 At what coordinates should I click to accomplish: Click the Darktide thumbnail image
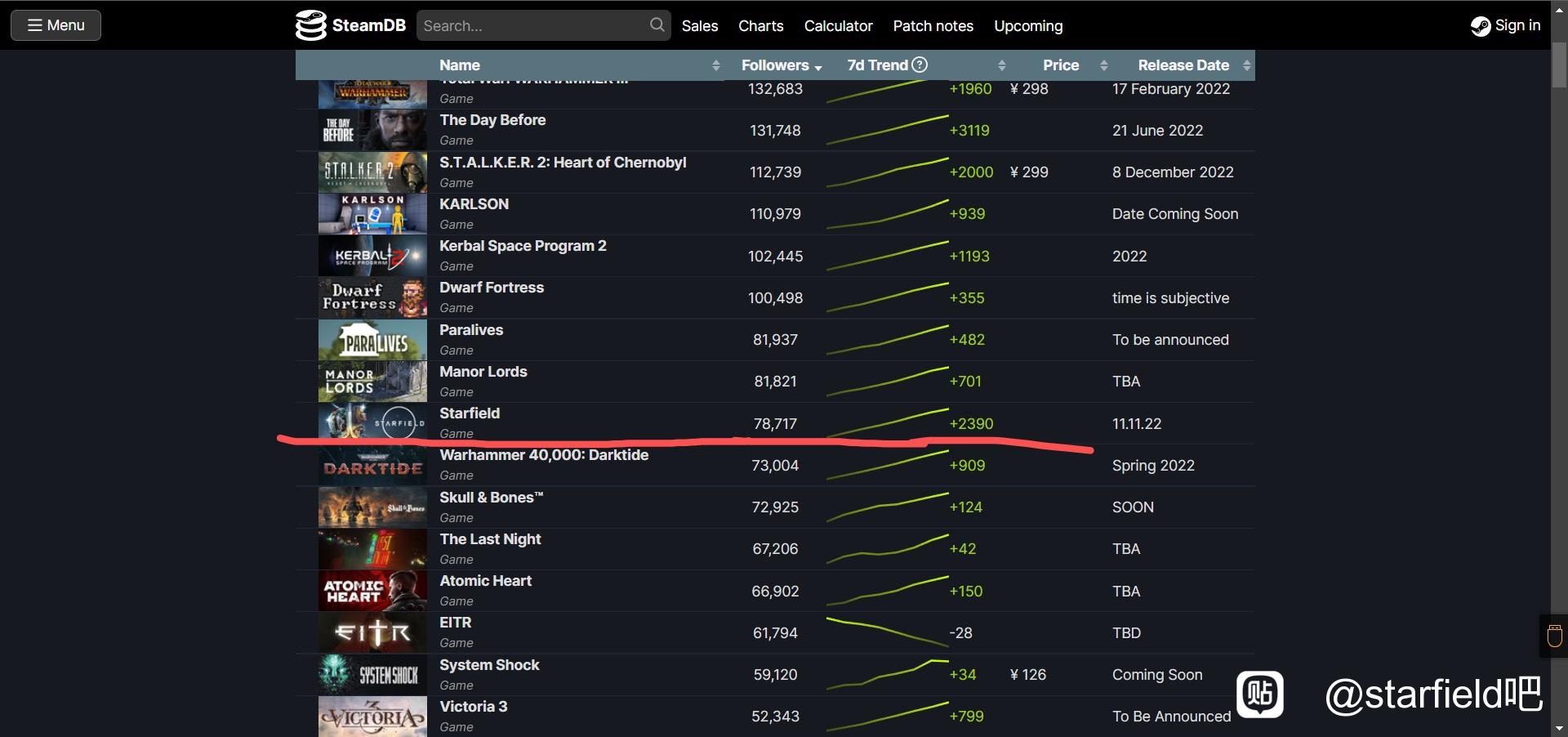[372, 466]
